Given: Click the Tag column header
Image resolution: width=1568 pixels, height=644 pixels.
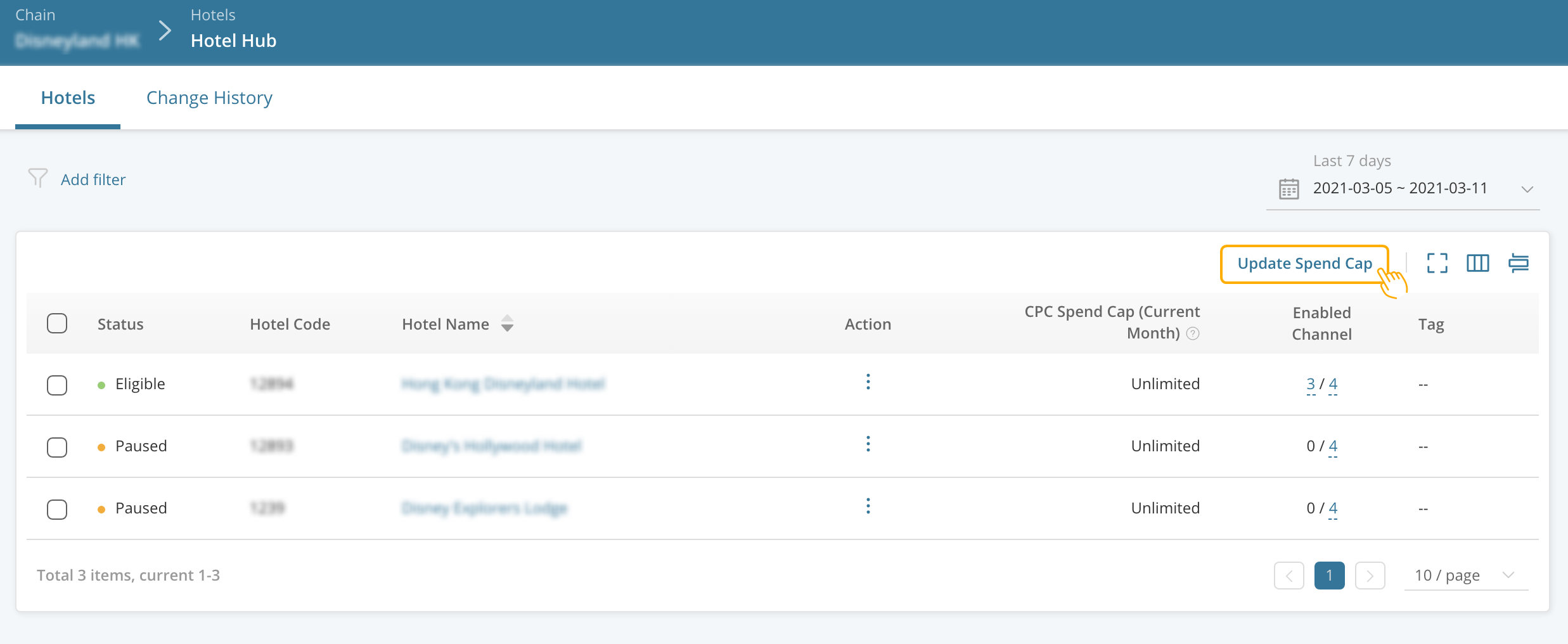Looking at the screenshot, I should 1430,325.
